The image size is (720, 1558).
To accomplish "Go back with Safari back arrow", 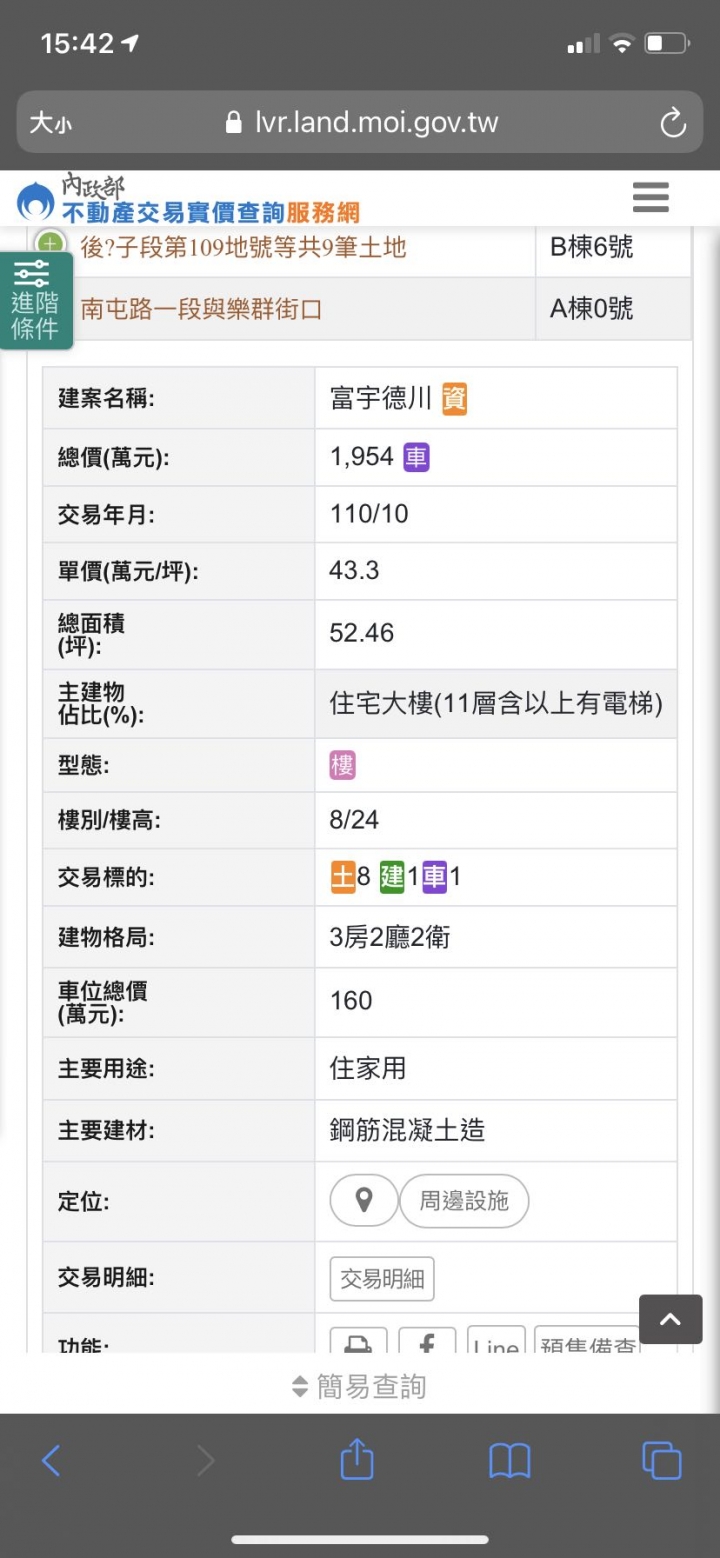I will 51,1461.
